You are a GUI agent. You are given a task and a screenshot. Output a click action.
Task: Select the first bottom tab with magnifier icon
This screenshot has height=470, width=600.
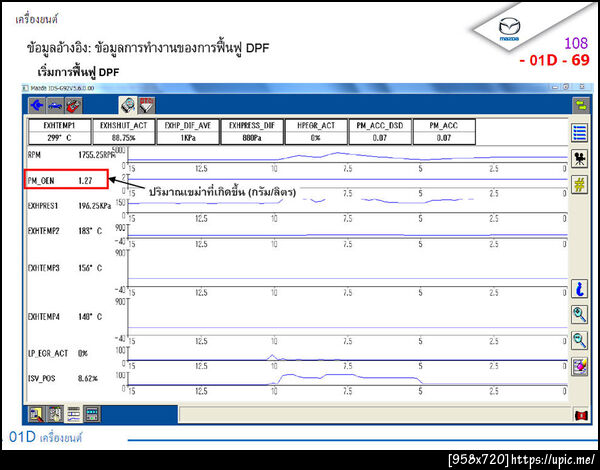pos(37,414)
